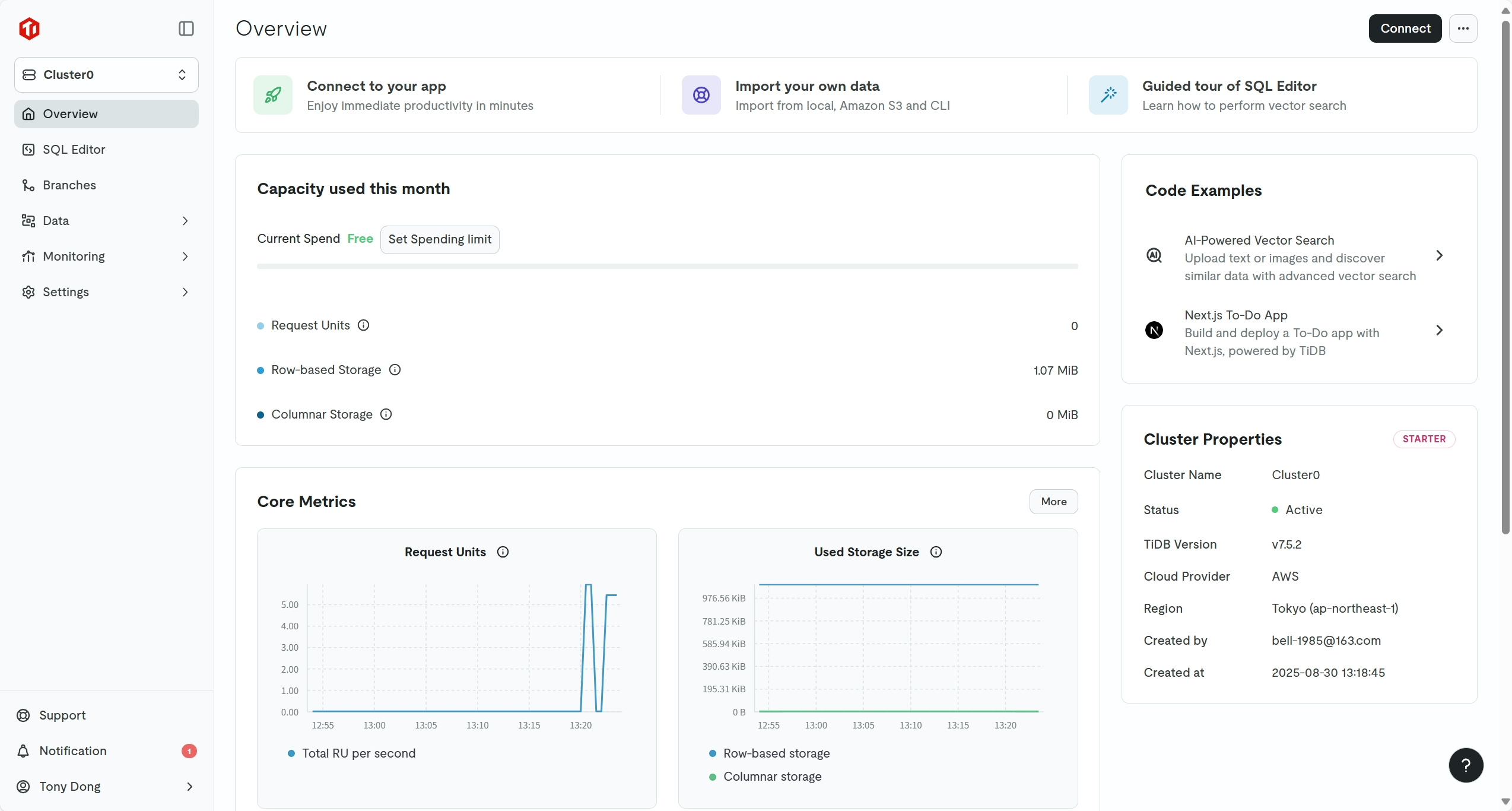Click the SQL Editor sidebar icon
Screen dimensions: 1512x811
coord(28,150)
